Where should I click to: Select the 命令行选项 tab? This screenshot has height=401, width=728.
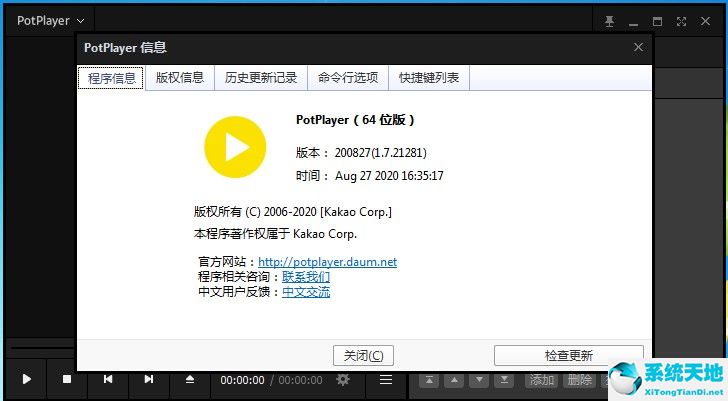point(348,78)
